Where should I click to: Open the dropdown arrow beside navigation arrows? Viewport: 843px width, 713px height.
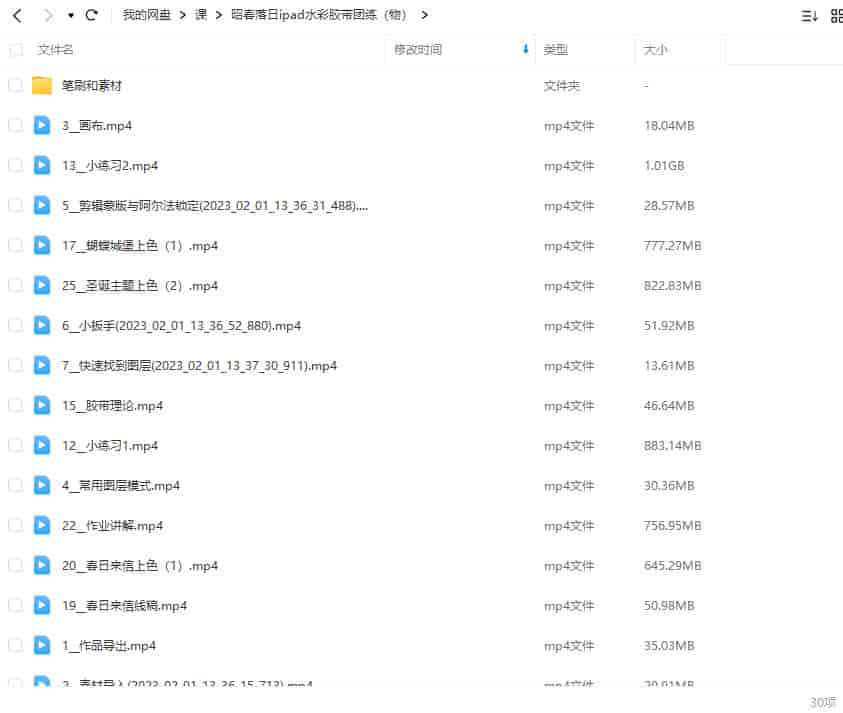(68, 15)
